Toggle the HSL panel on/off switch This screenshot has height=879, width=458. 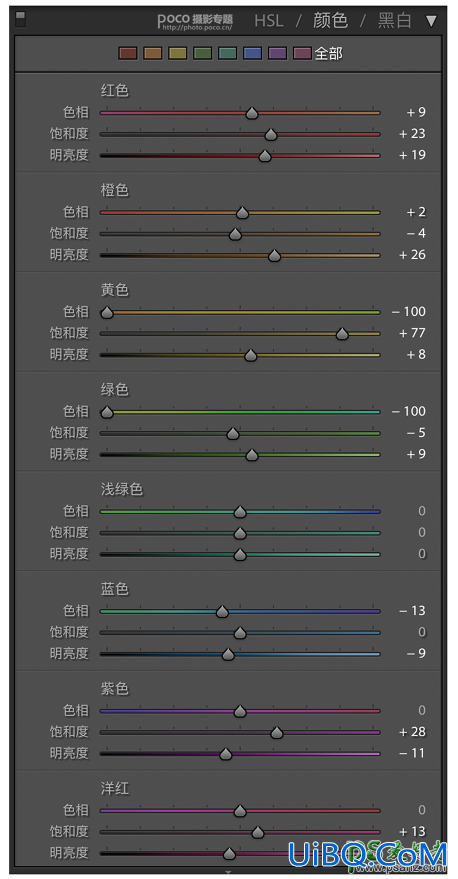(x=20, y=20)
